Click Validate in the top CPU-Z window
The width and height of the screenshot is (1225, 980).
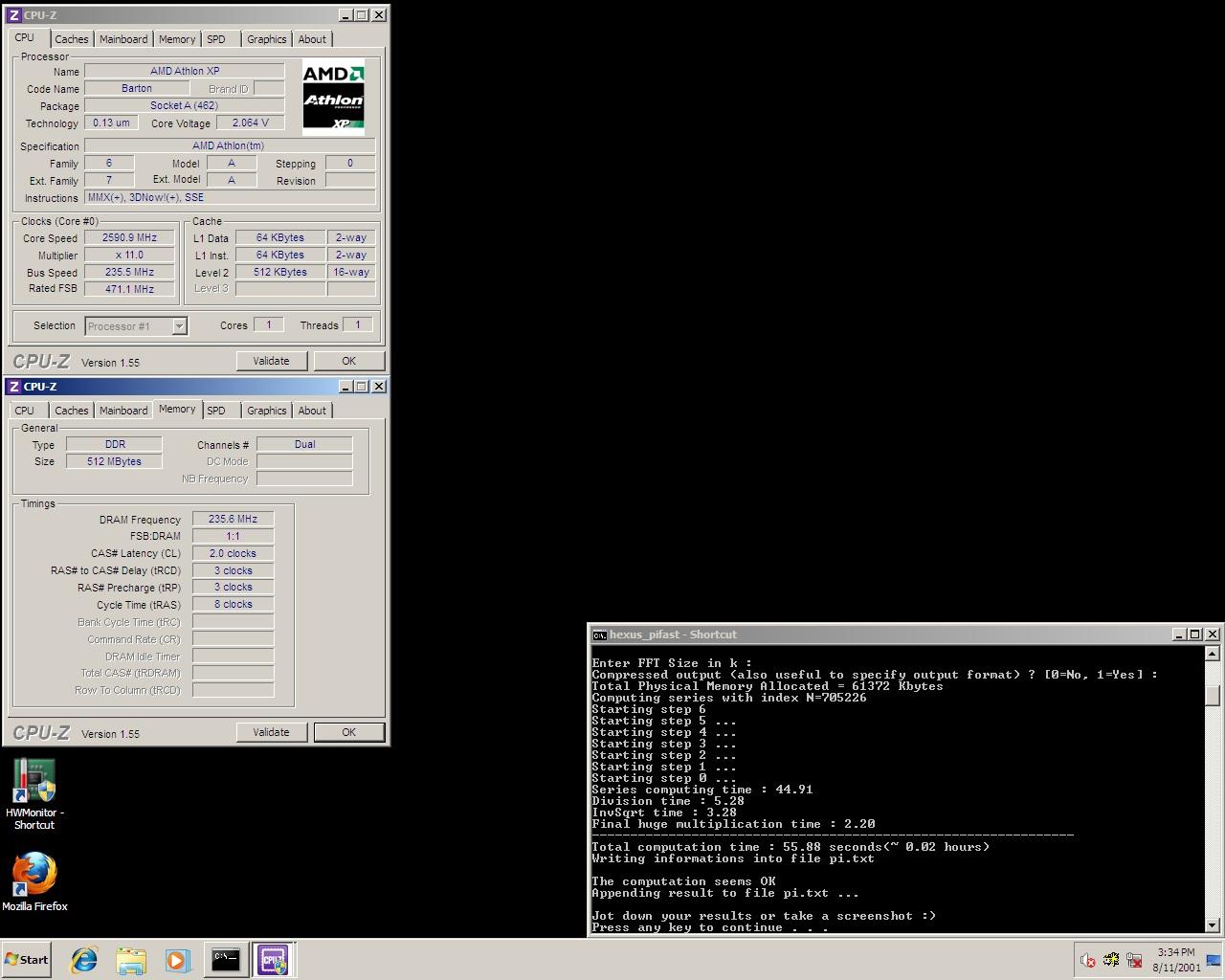coord(271,361)
